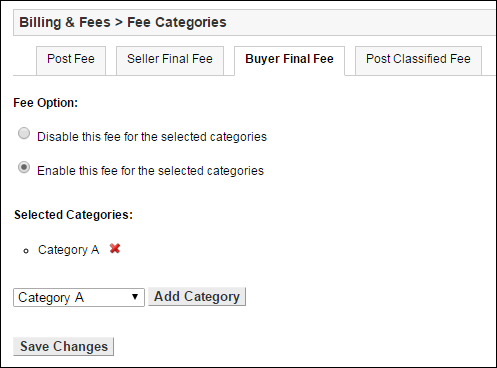Click the 'Disable this fee for the selected categories' label

point(152,137)
